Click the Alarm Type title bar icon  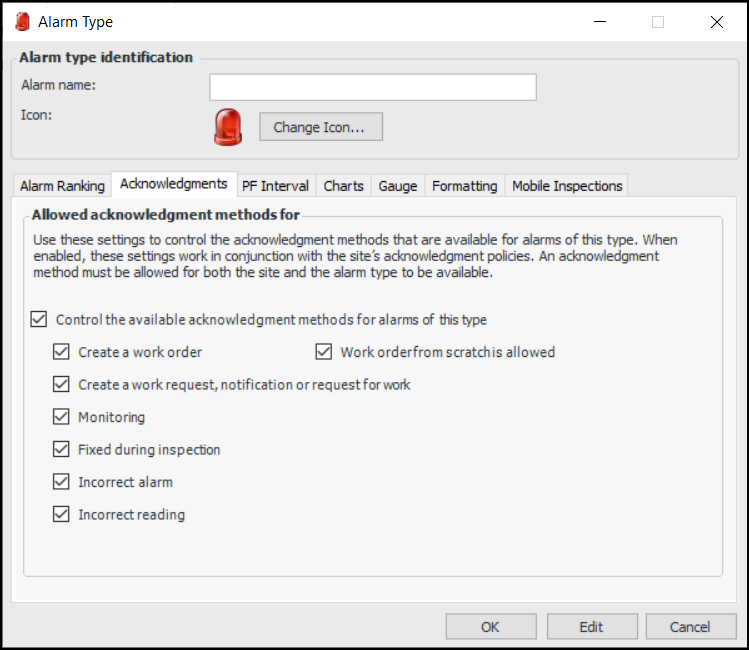(x=22, y=21)
